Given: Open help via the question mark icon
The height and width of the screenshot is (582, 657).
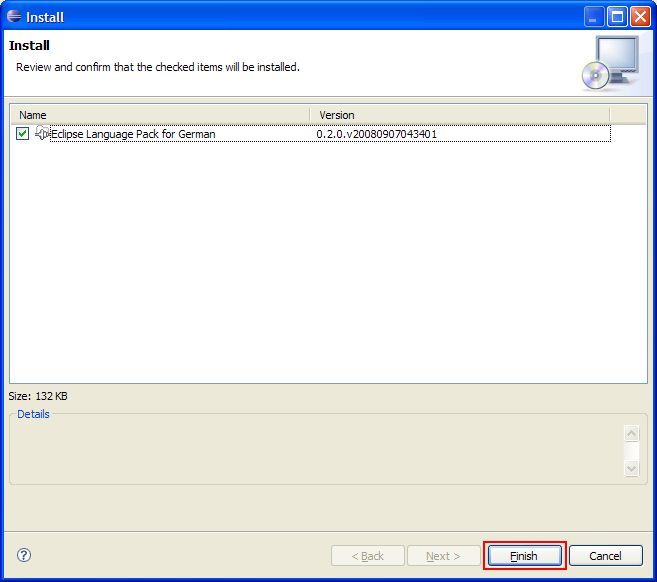Looking at the screenshot, I should point(24,555).
